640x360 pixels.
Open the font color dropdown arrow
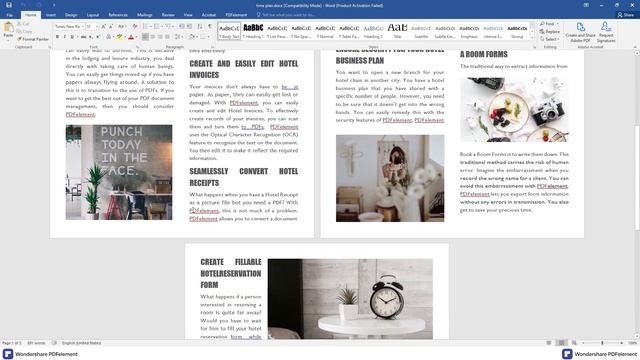click(137, 37)
